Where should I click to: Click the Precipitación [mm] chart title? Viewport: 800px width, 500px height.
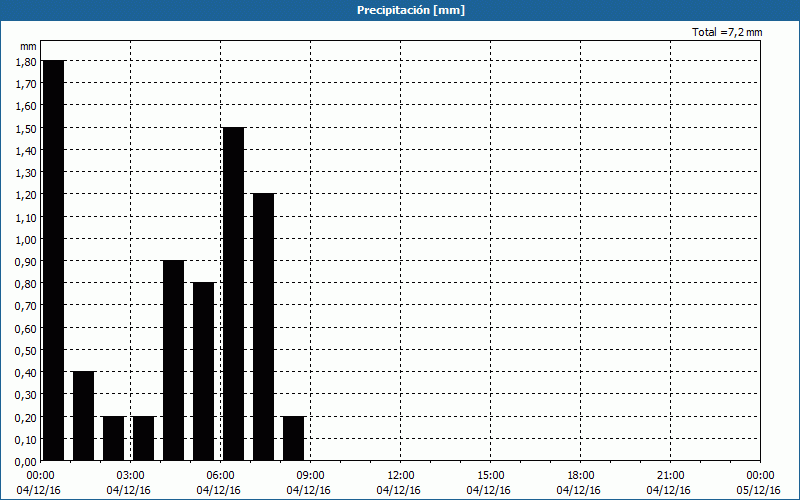click(411, 10)
